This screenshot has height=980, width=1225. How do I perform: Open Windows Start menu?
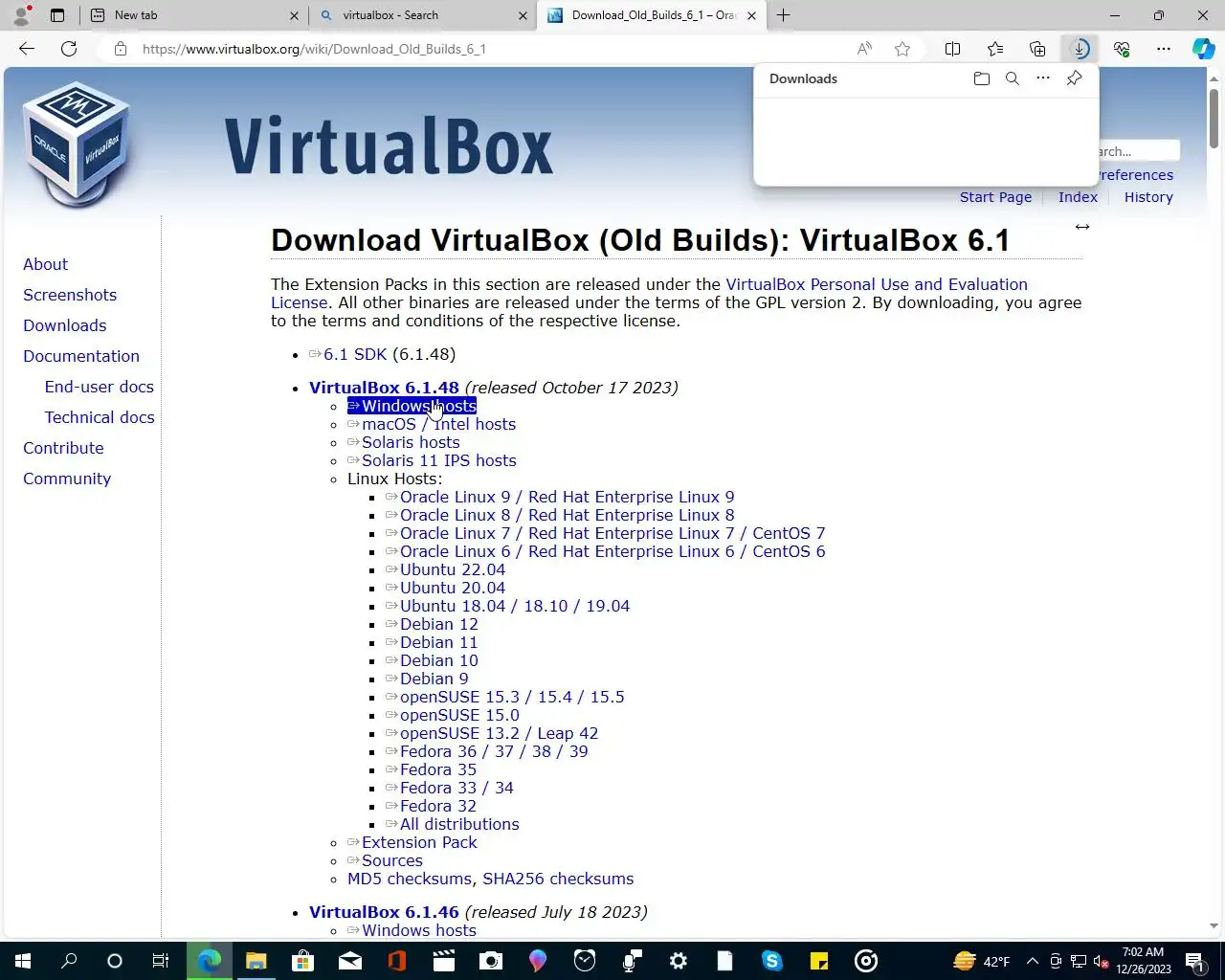[22, 961]
